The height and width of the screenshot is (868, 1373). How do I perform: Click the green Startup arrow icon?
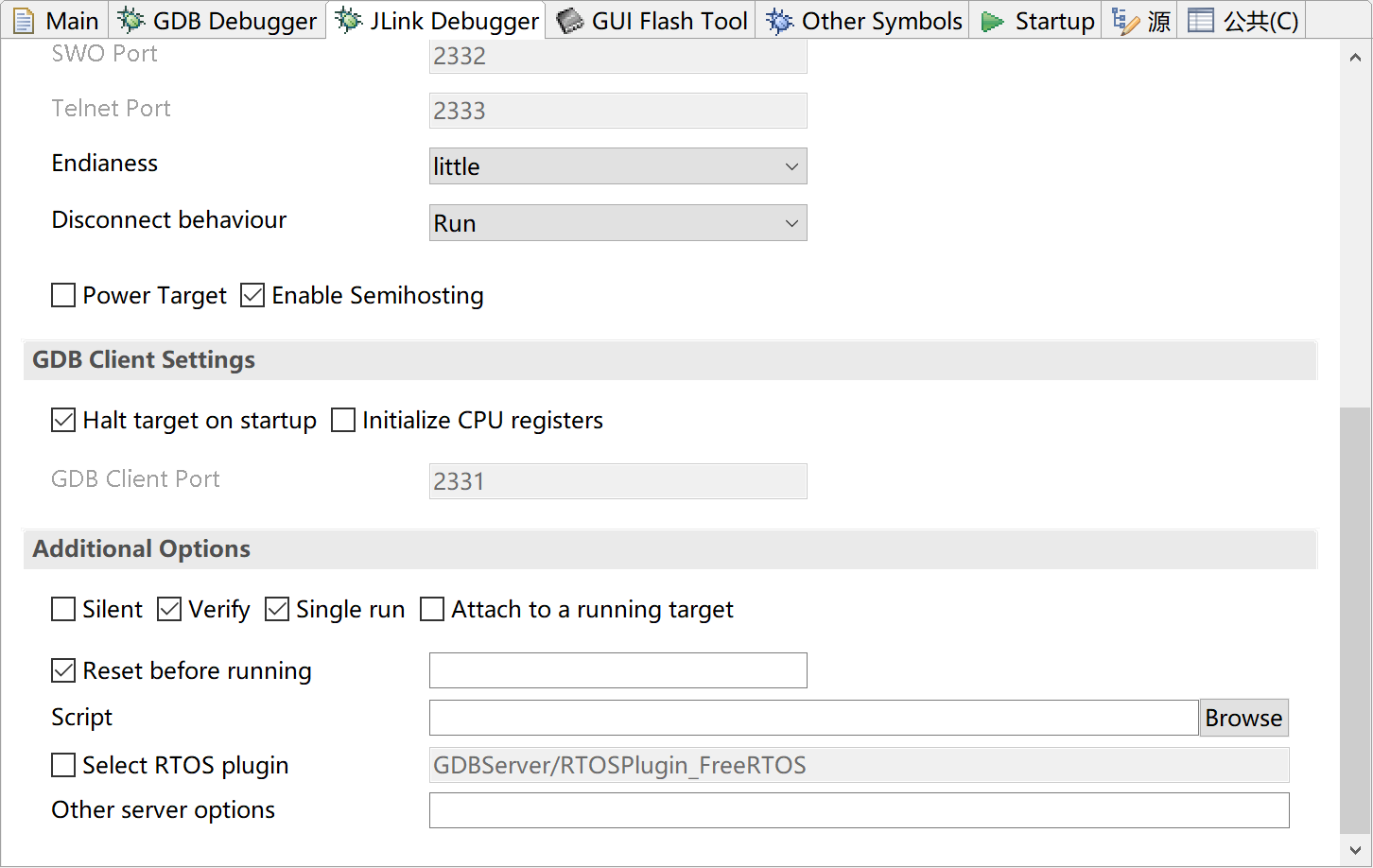pyautogui.click(x=992, y=21)
